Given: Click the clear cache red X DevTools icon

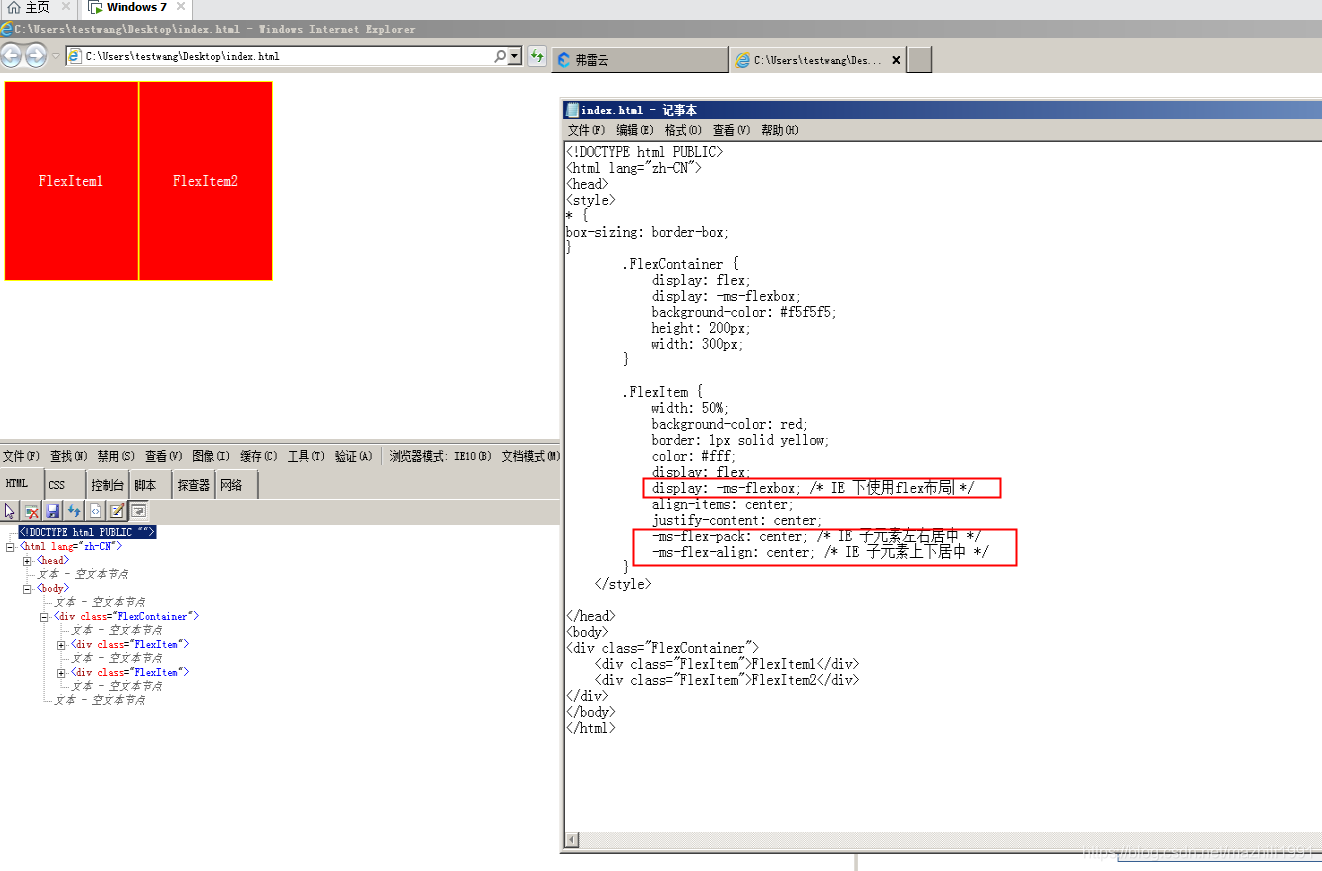Looking at the screenshot, I should point(32,511).
